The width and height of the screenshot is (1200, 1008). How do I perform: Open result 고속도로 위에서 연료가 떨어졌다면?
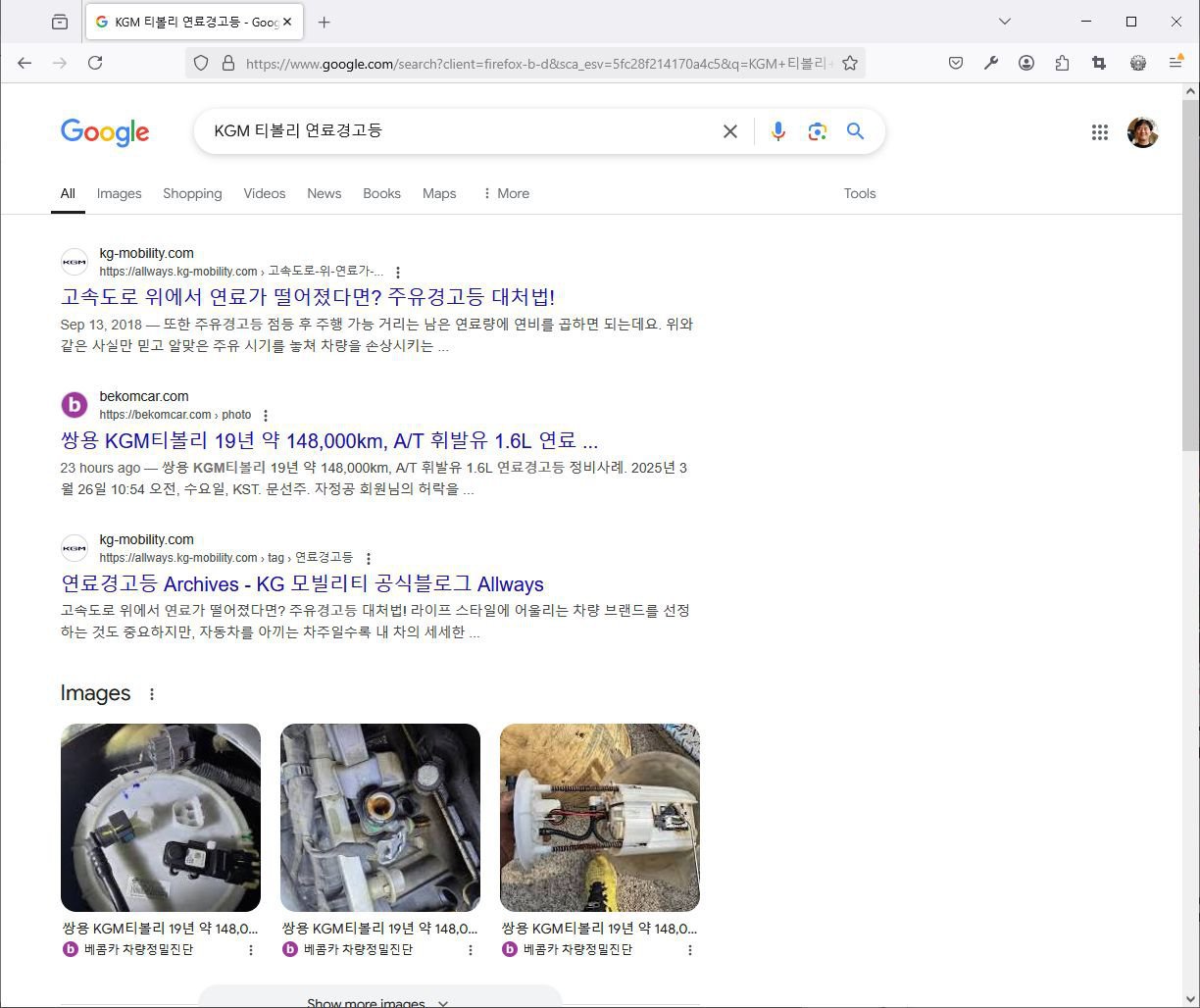coord(308,297)
